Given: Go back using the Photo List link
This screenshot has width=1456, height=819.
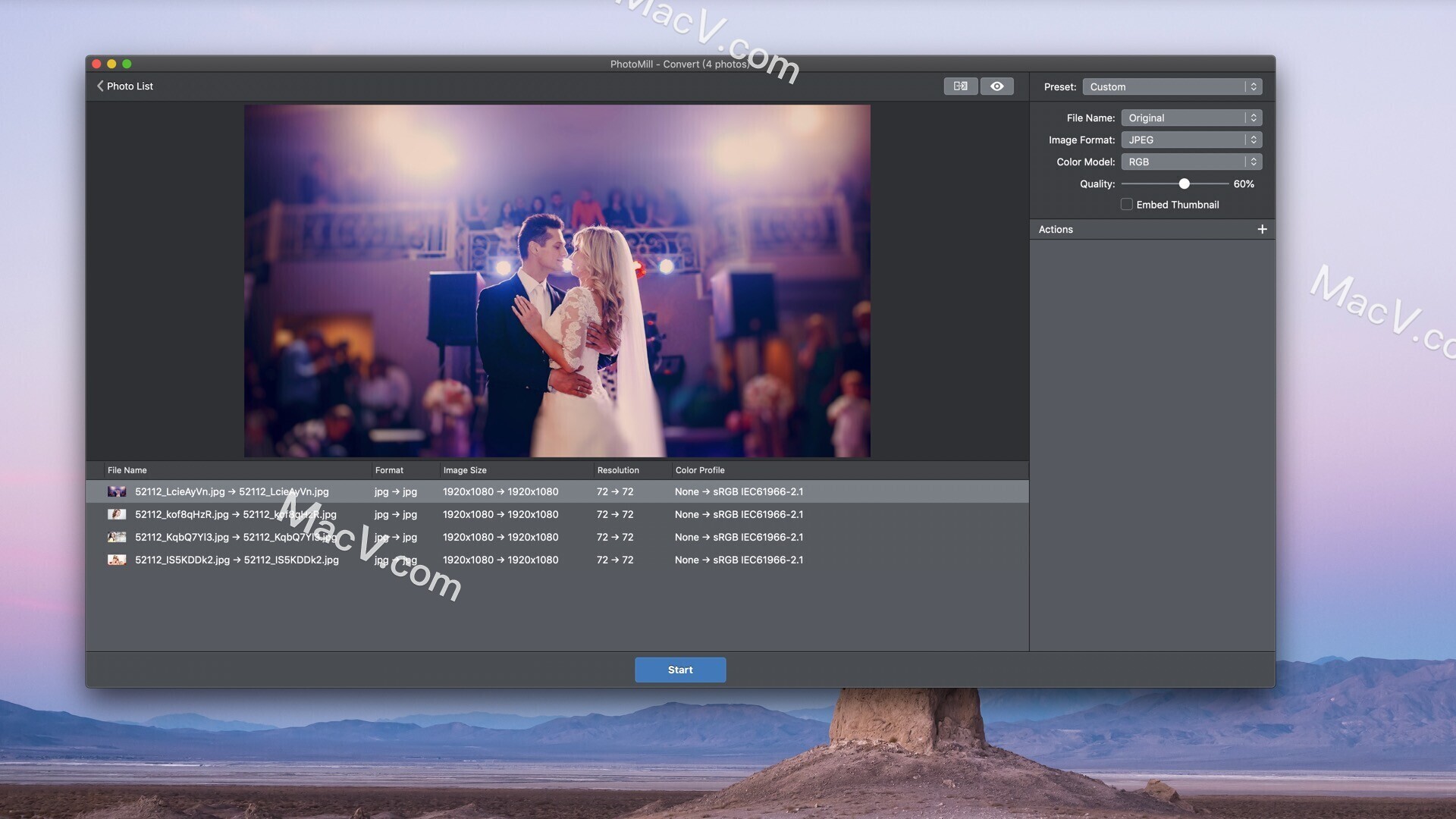Looking at the screenshot, I should pyautogui.click(x=129, y=86).
